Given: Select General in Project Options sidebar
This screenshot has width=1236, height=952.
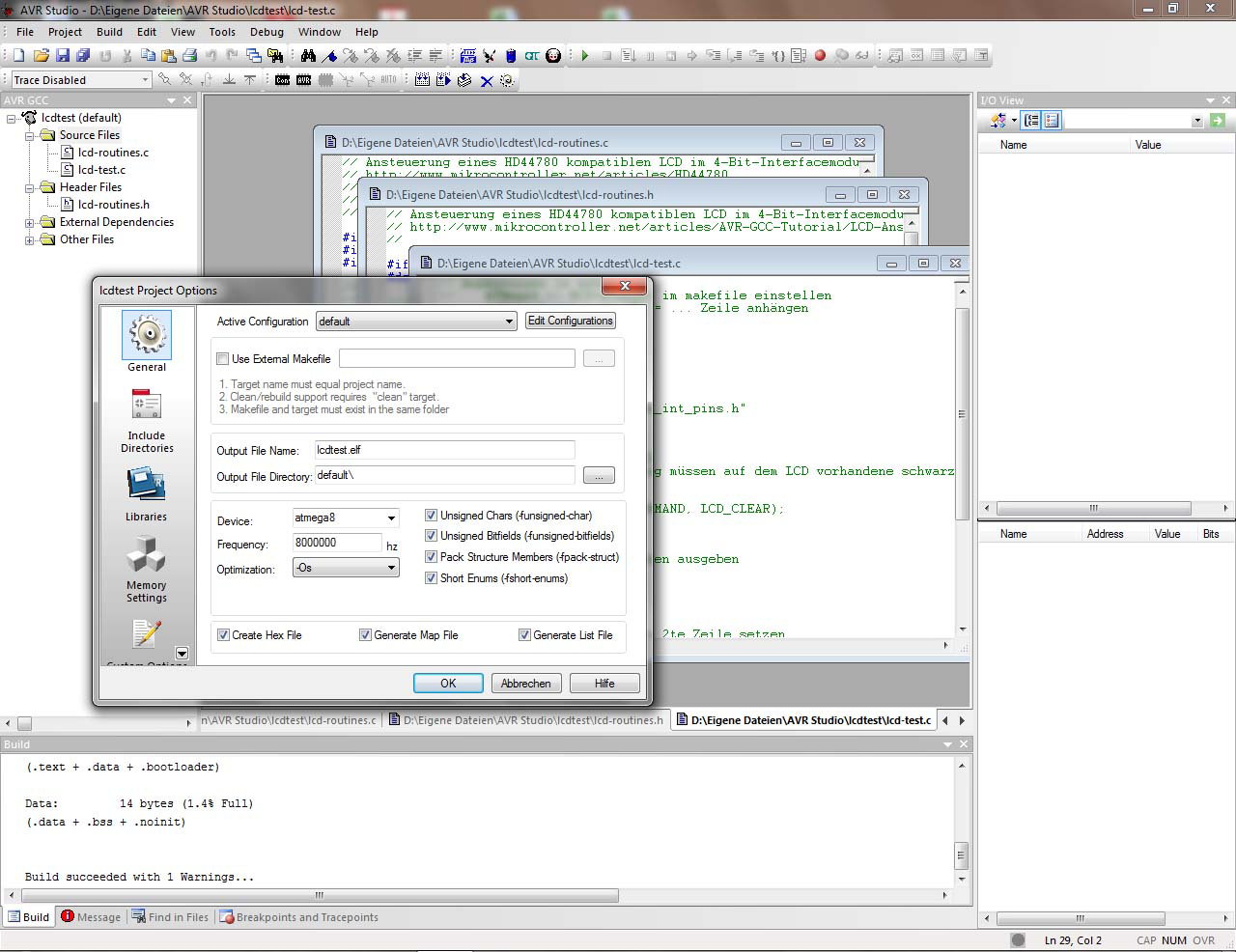Looking at the screenshot, I should tap(147, 342).
